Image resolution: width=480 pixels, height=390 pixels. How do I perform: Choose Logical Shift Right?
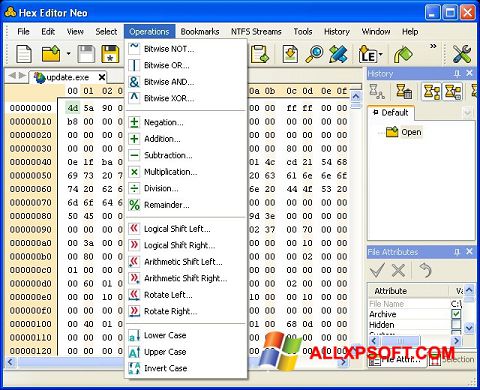186,245
